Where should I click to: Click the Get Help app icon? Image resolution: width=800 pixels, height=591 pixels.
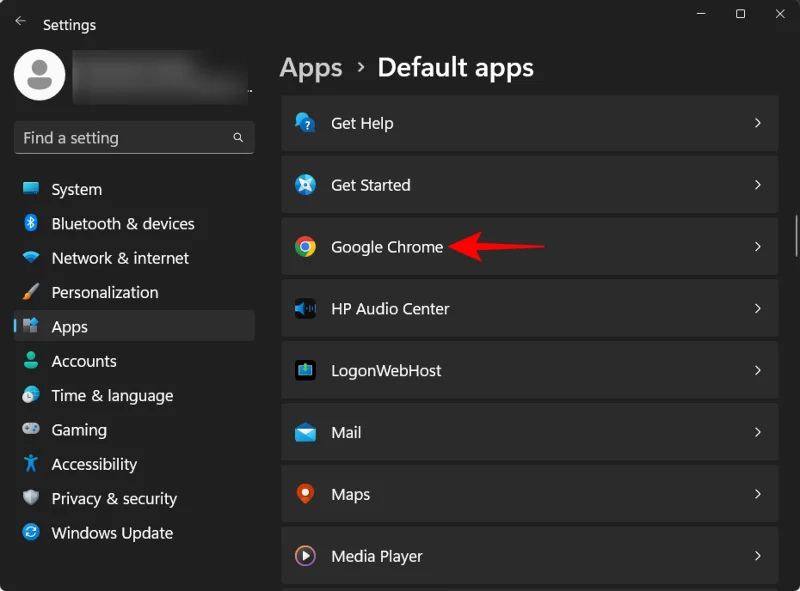click(305, 123)
